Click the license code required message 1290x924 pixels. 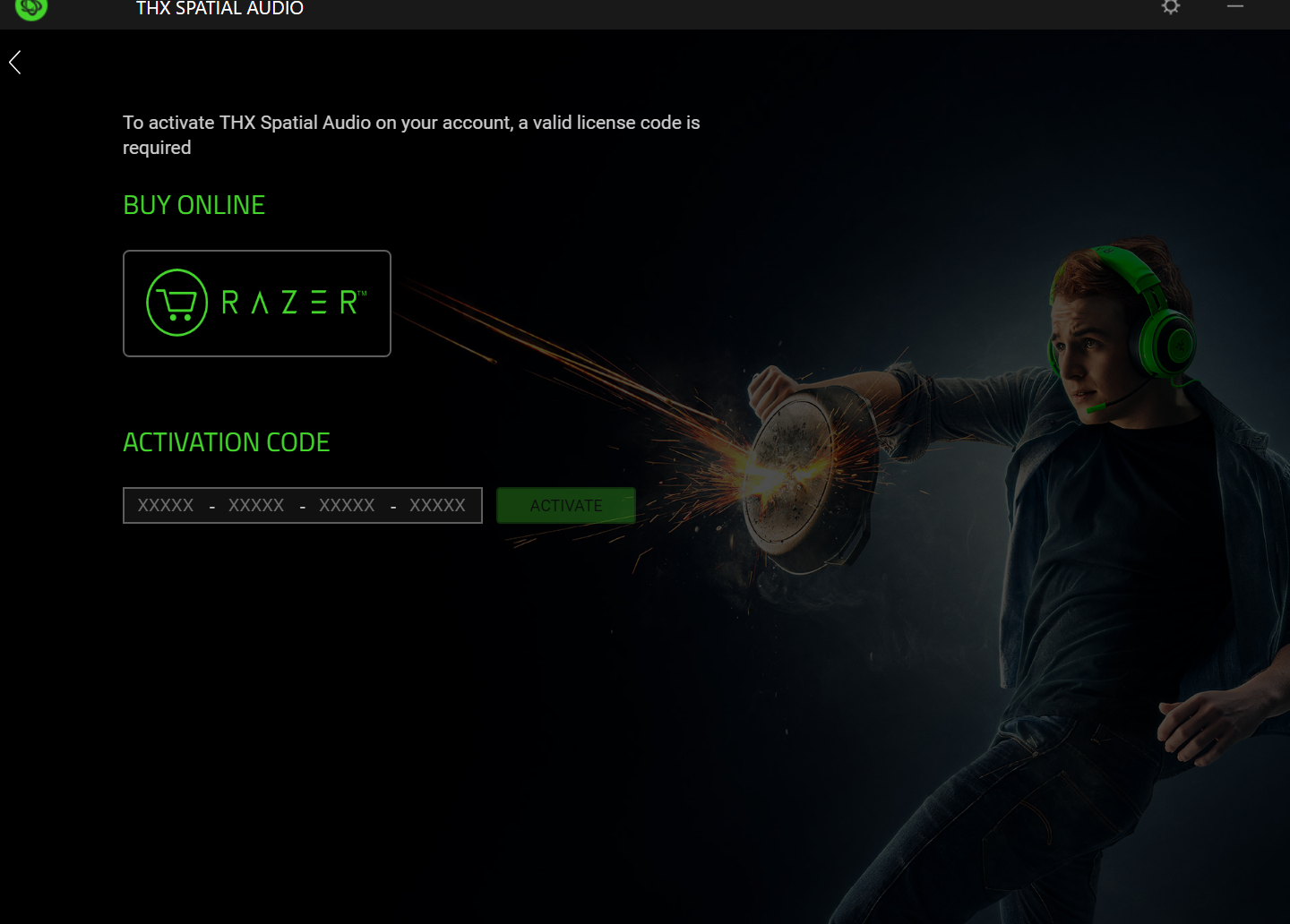pyautogui.click(x=411, y=135)
